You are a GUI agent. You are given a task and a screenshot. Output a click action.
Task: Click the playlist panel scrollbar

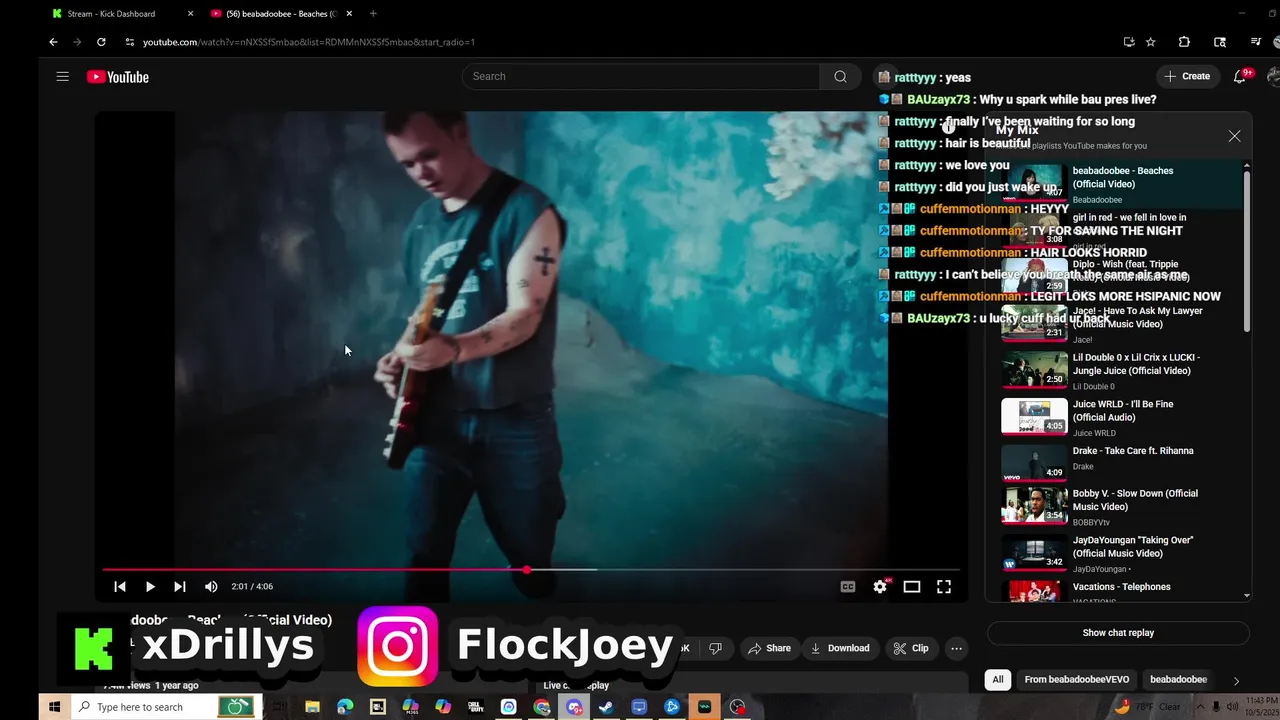[1246, 250]
